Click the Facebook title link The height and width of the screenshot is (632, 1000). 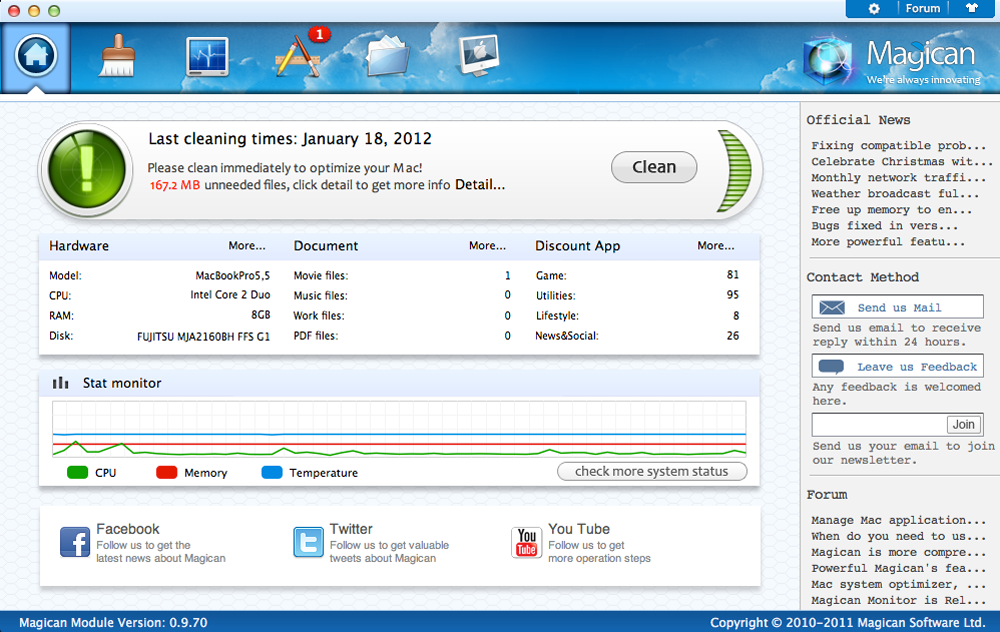tap(128, 529)
